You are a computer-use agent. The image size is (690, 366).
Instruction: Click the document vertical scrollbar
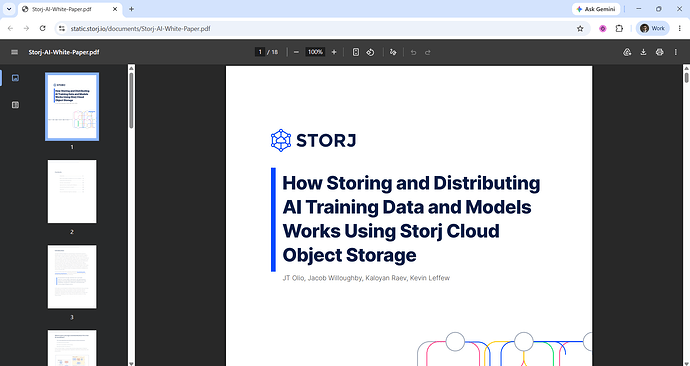[x=686, y=78]
